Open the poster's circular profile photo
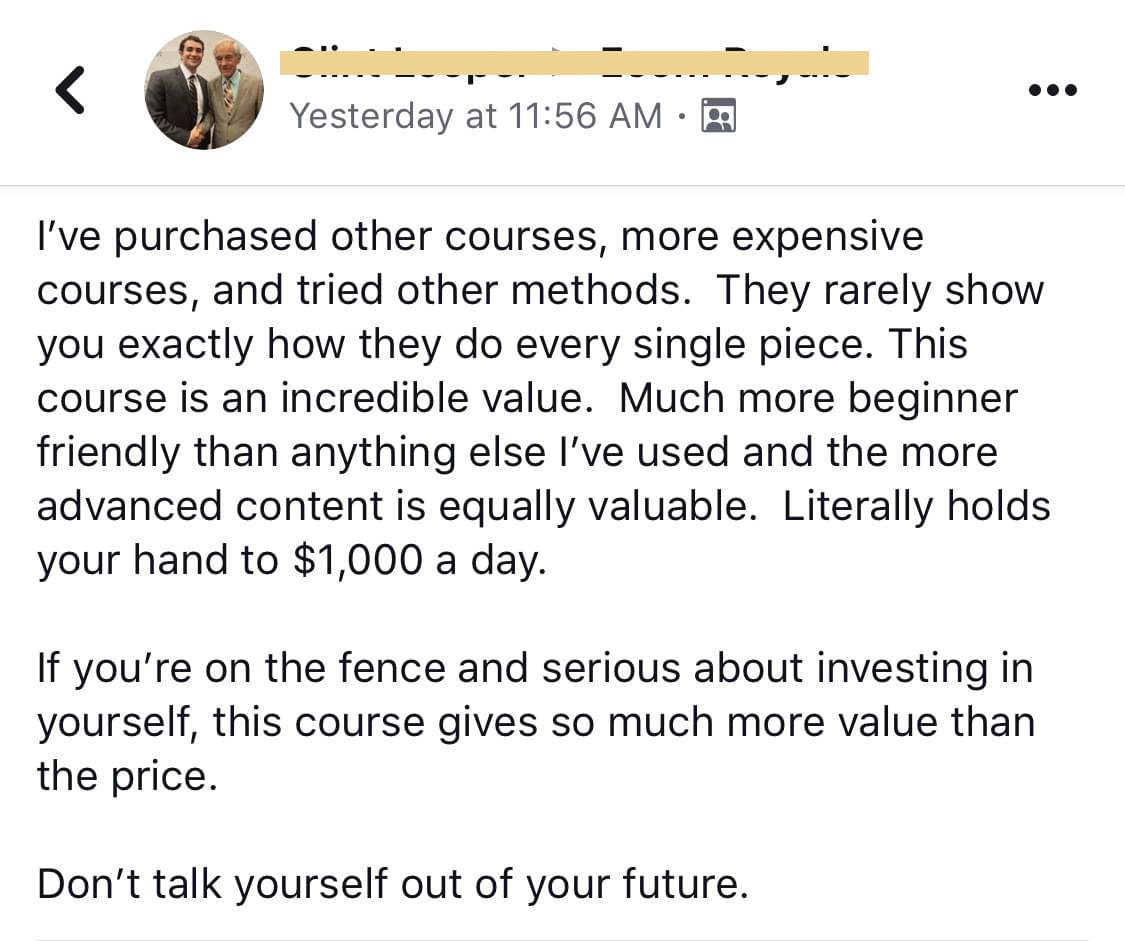Screen dimensions: 1125x941 204,90
